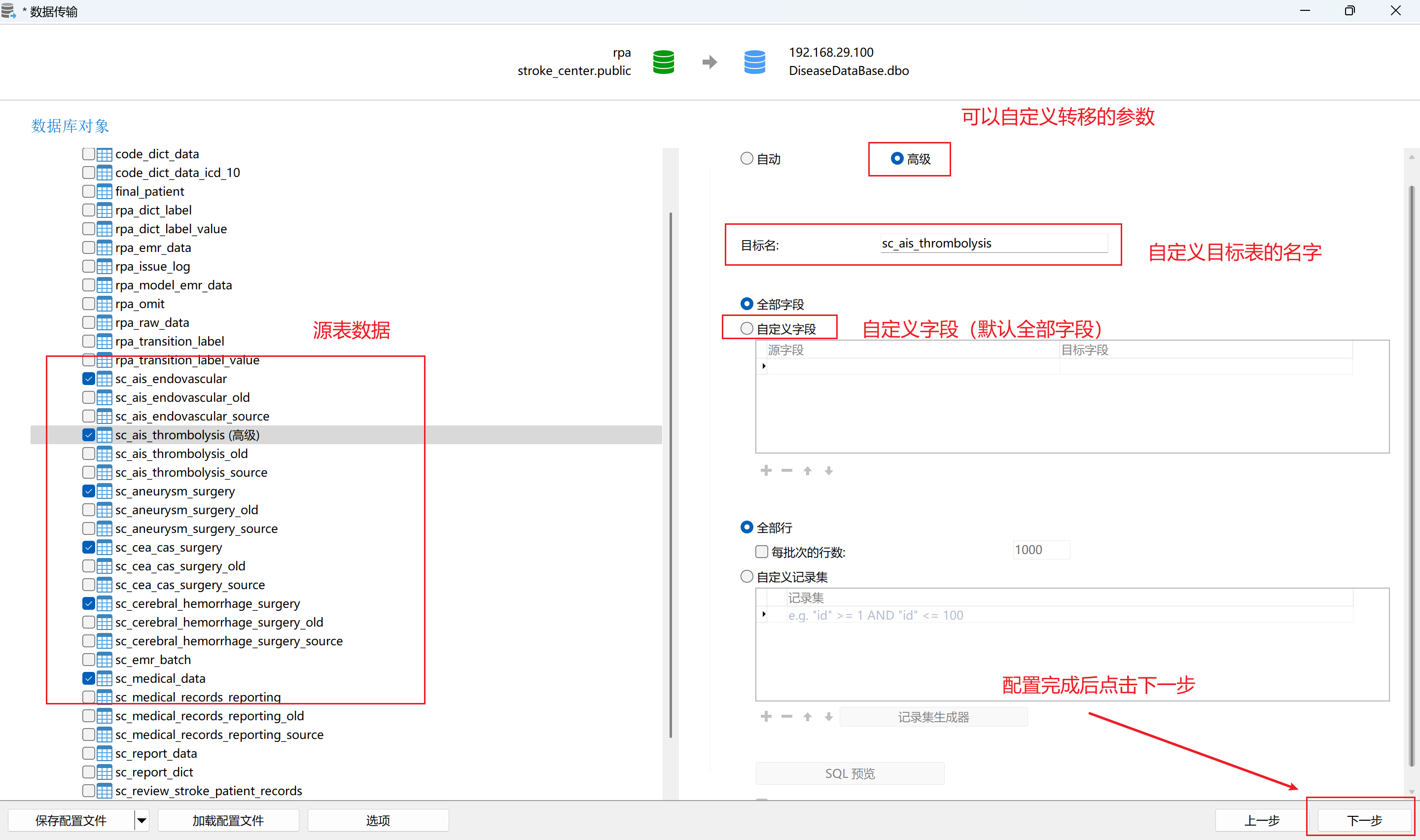Click the 加载配置文件 button
This screenshot has width=1420, height=840.
[228, 820]
